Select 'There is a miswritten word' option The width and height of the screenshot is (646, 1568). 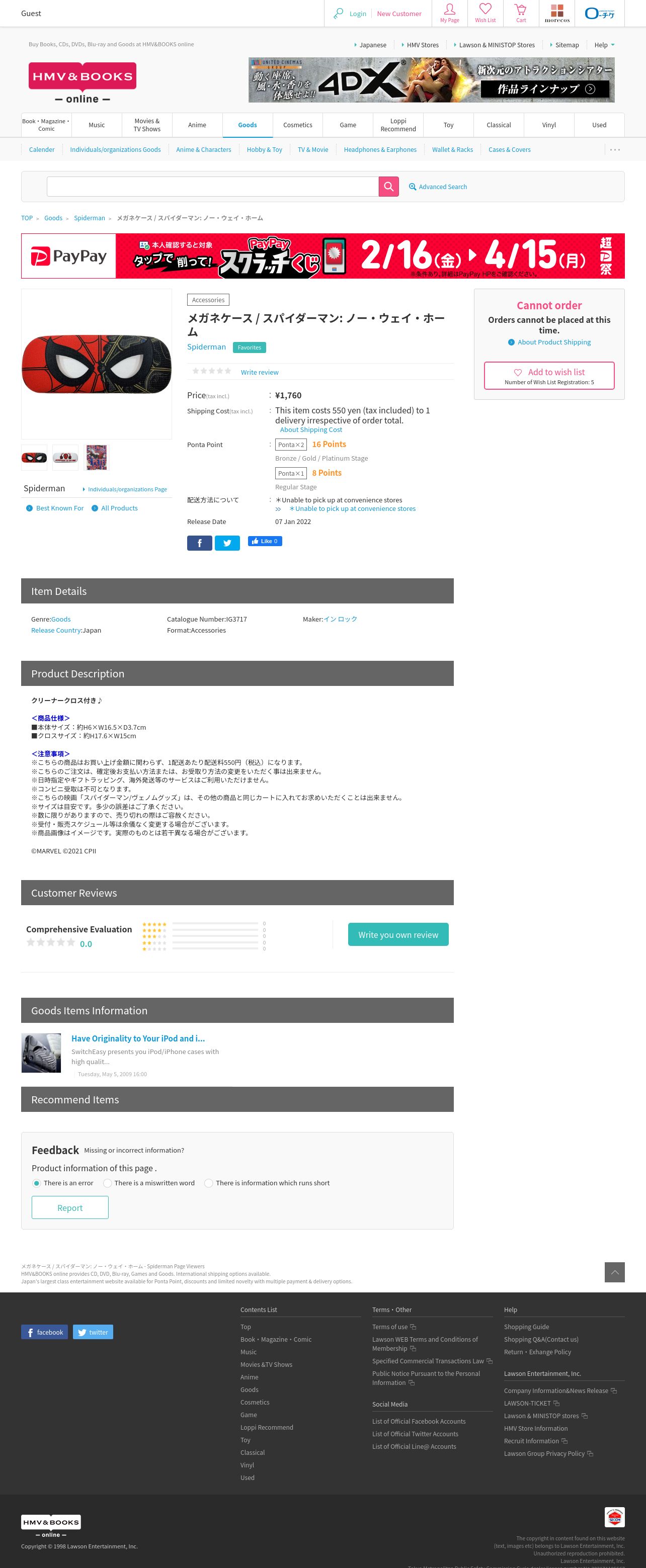point(108,1183)
